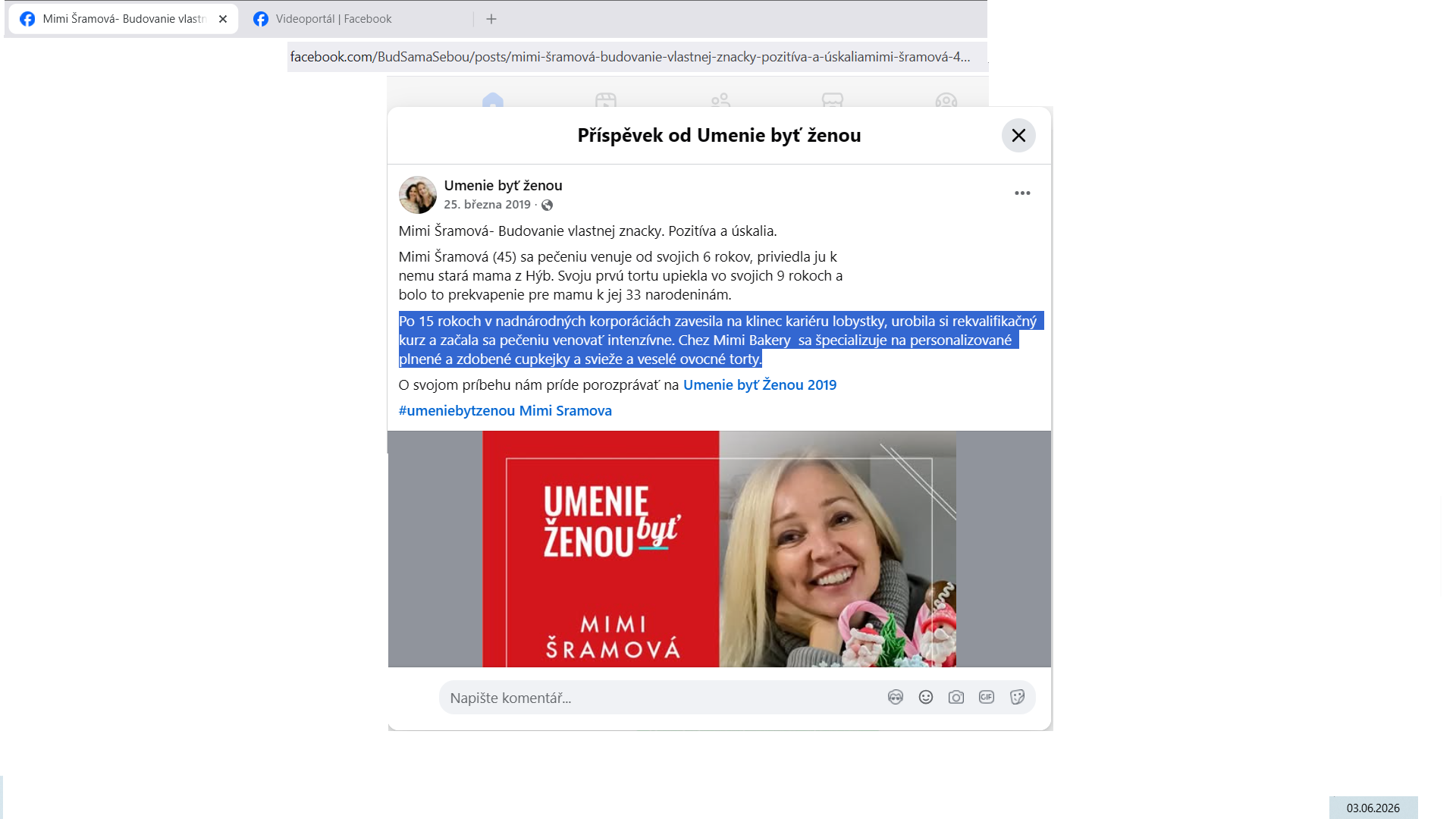The image size is (1456, 819).
Task: Open Facebook Groups icon
Action: click(946, 100)
